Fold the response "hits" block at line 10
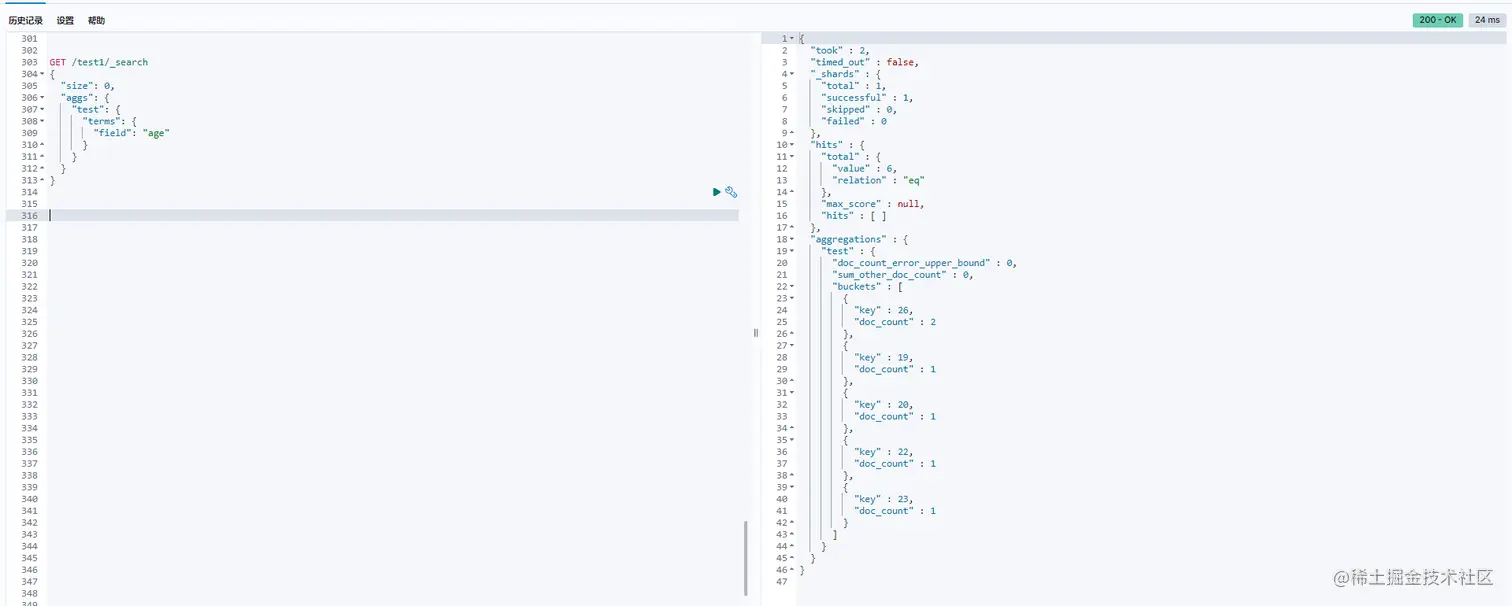1512x606 pixels. [x=792, y=145]
